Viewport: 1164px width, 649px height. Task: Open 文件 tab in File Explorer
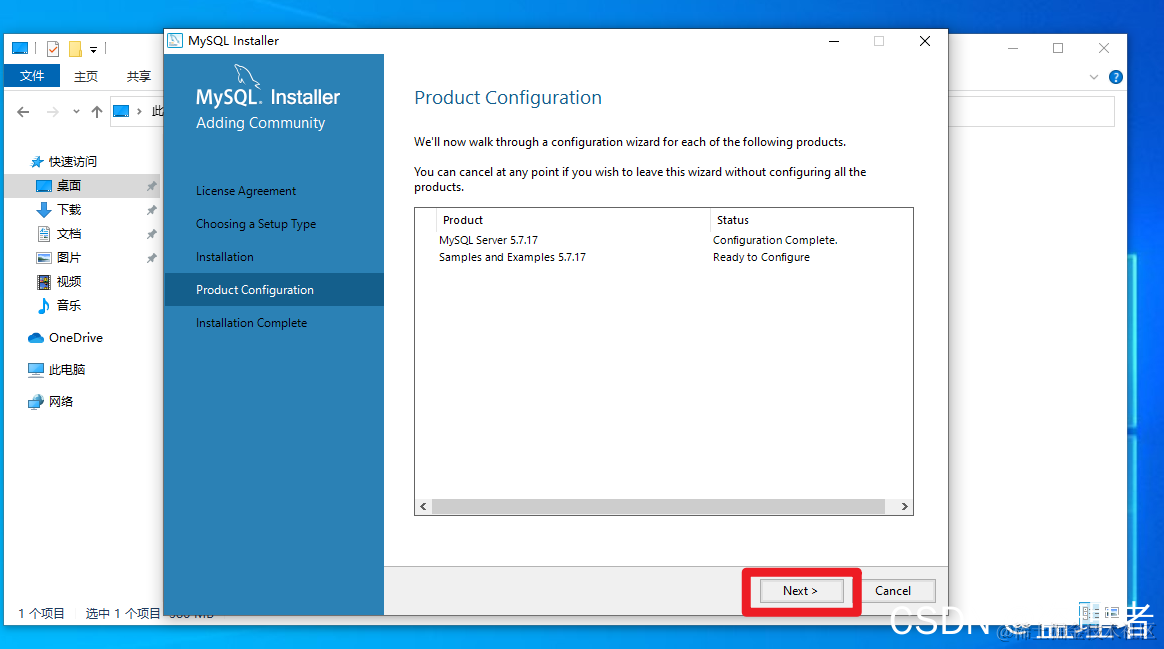(x=32, y=76)
